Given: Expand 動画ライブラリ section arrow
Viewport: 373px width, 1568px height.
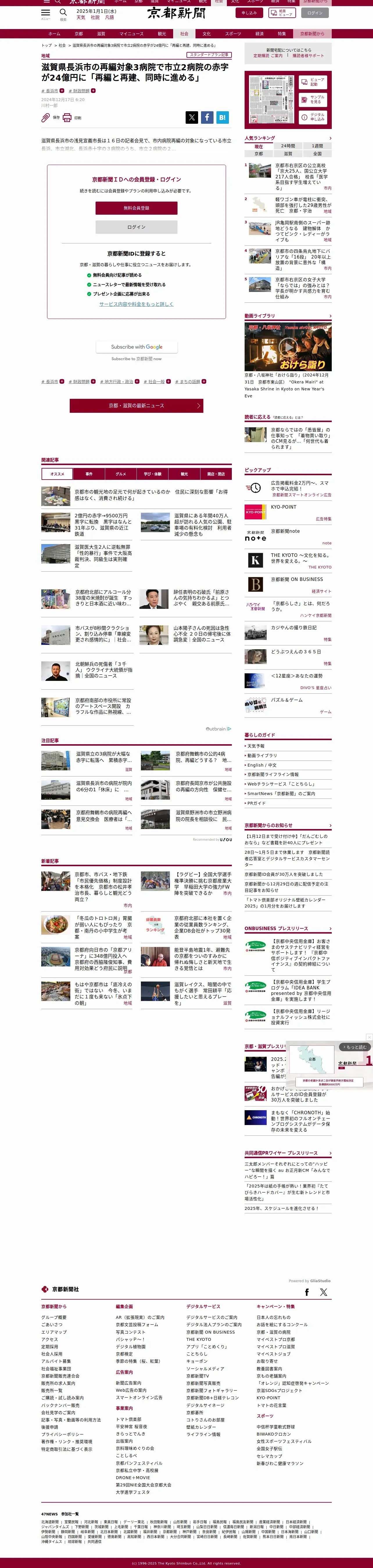Looking at the screenshot, I should click(330, 316).
